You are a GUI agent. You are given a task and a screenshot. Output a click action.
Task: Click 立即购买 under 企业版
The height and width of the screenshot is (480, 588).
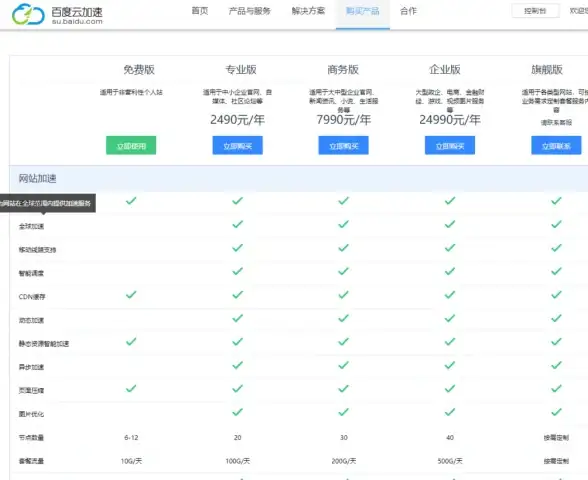pos(450,146)
